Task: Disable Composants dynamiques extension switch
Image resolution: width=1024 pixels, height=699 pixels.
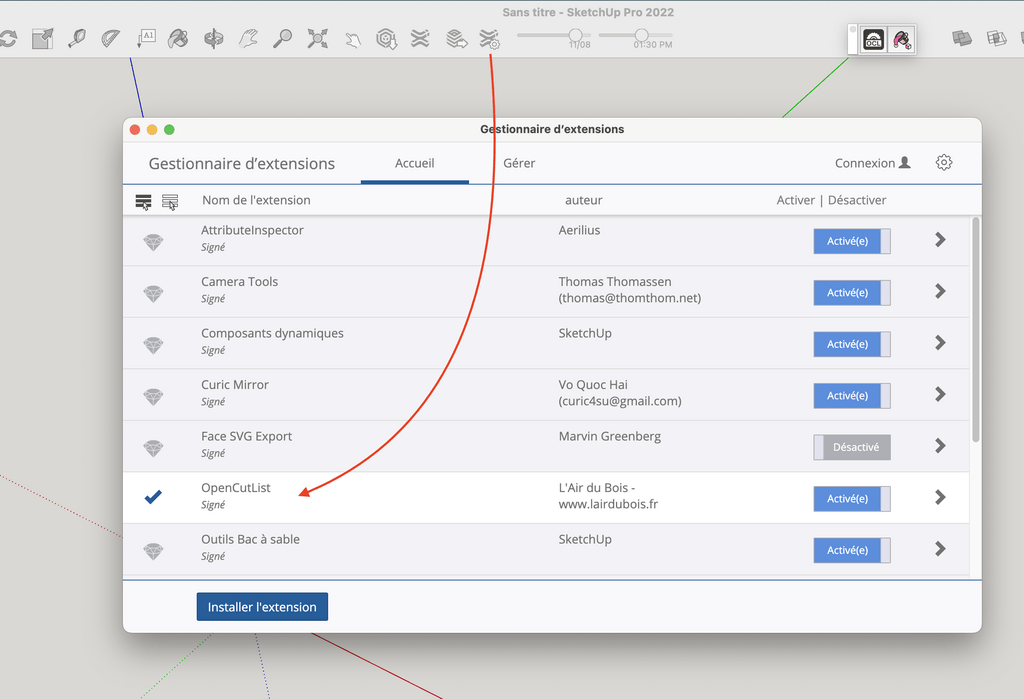Action: pyautogui.click(x=852, y=344)
